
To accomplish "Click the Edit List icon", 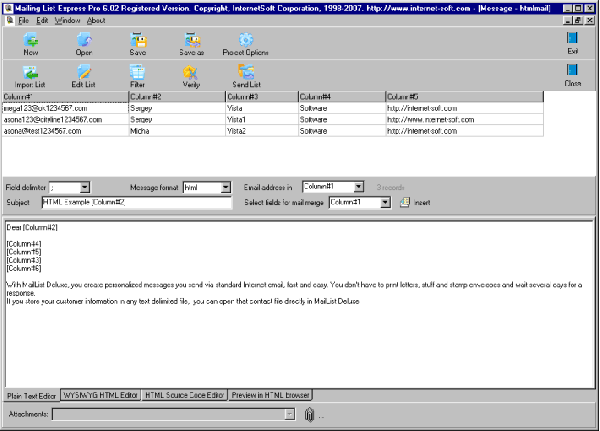I will tap(84, 74).
